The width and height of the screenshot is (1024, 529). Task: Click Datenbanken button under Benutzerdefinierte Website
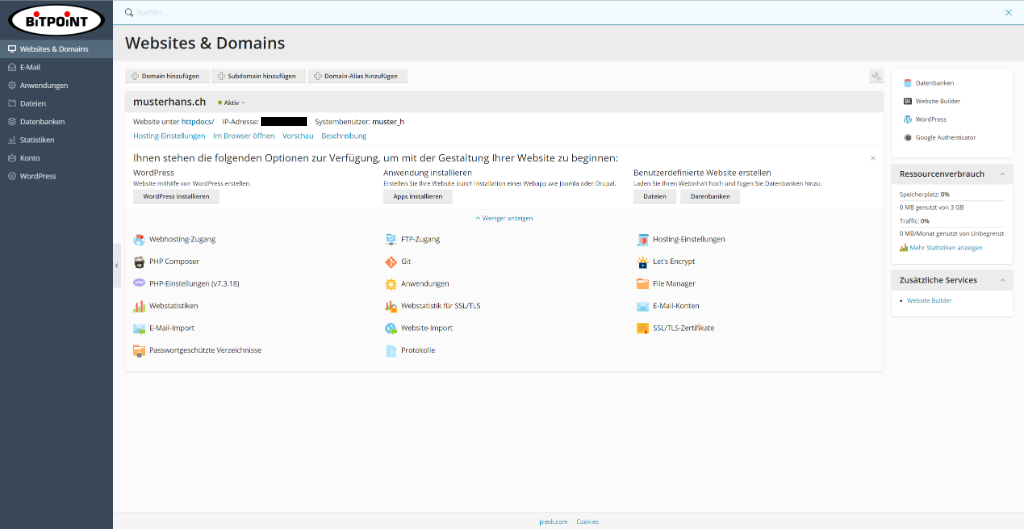click(710, 197)
